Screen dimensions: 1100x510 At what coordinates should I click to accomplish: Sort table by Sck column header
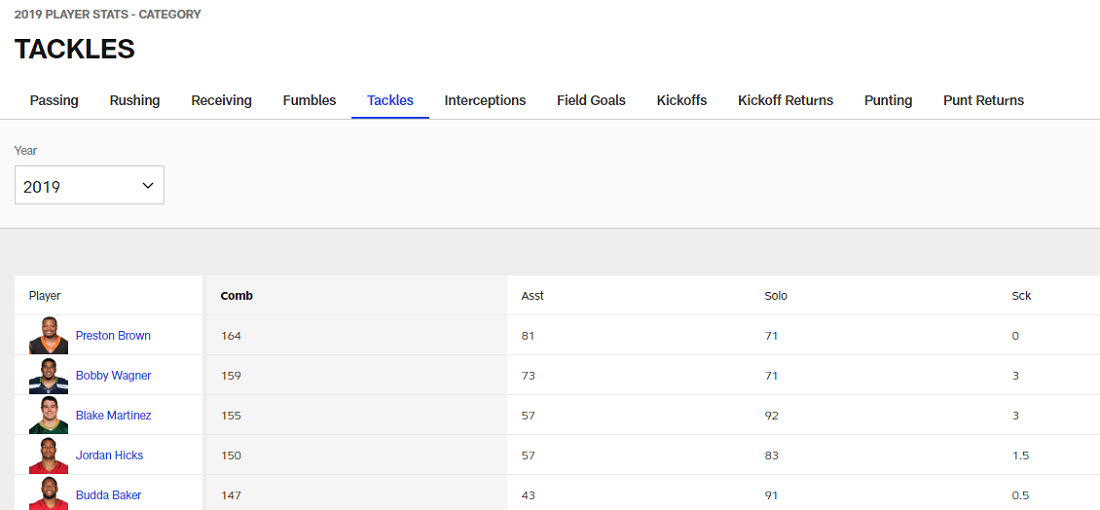click(1021, 296)
